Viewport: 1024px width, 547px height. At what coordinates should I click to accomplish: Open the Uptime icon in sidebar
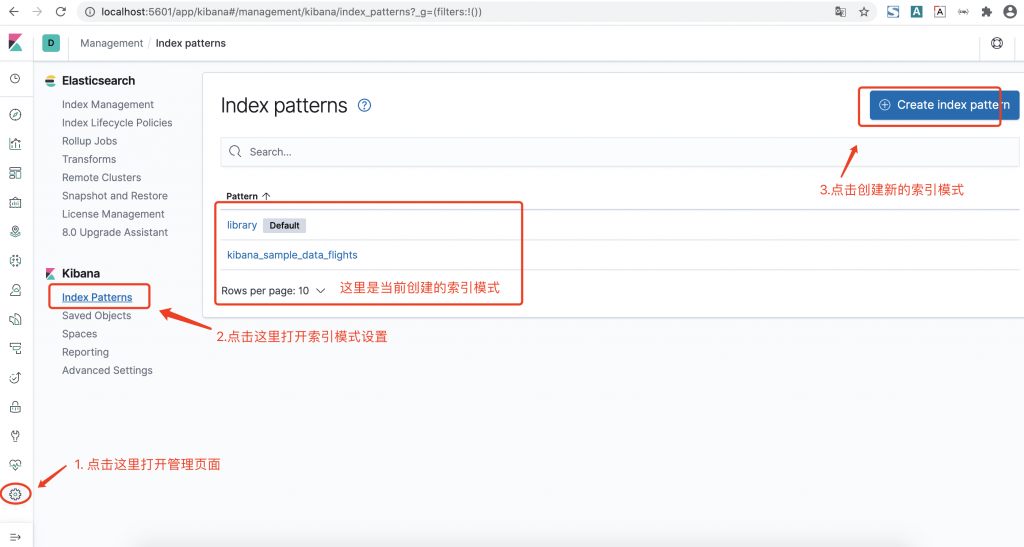click(15, 377)
